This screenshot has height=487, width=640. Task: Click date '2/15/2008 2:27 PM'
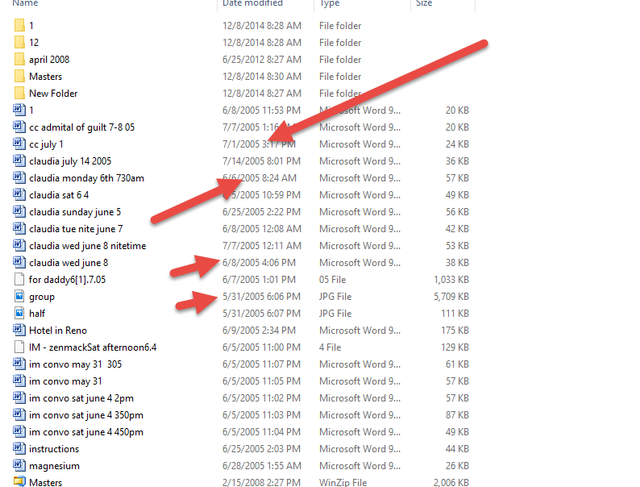tap(261, 483)
